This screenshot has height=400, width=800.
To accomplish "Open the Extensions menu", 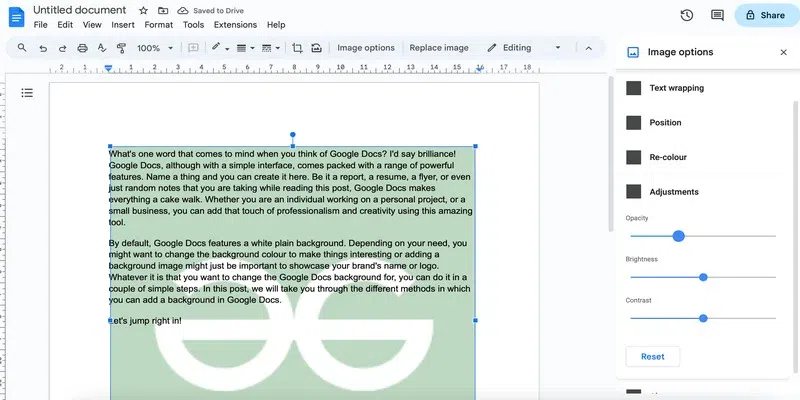I will tap(235, 24).
